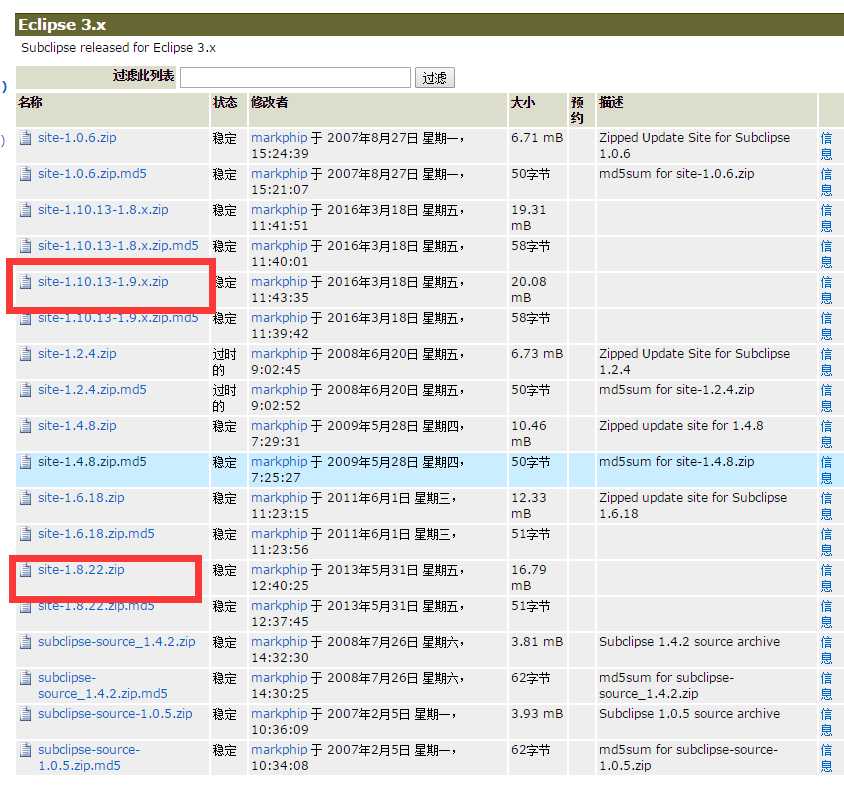Download subclipse-source_1.4.2.zip
This screenshot has width=844, height=796.
pos(116,642)
